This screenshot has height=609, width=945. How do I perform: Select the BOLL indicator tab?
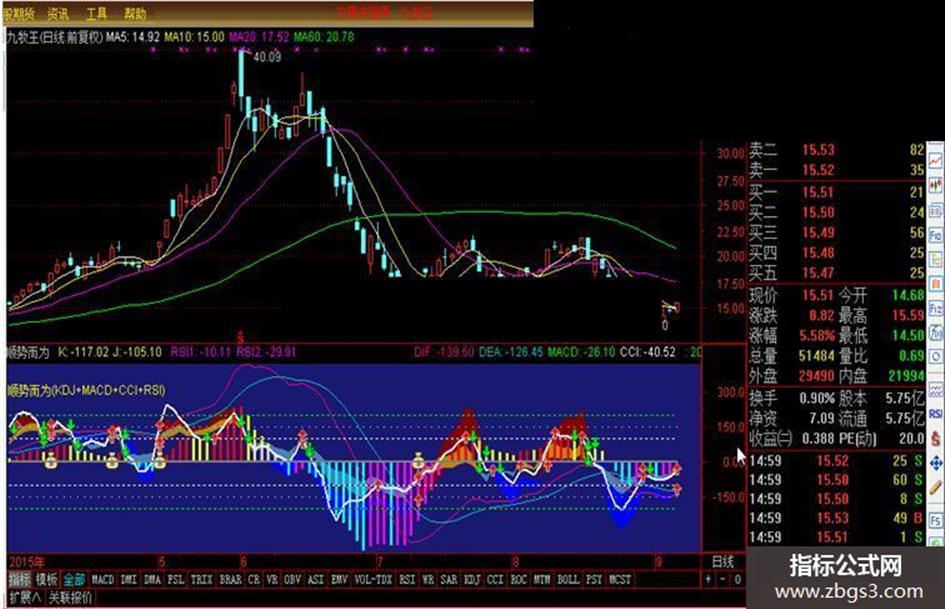[568, 579]
